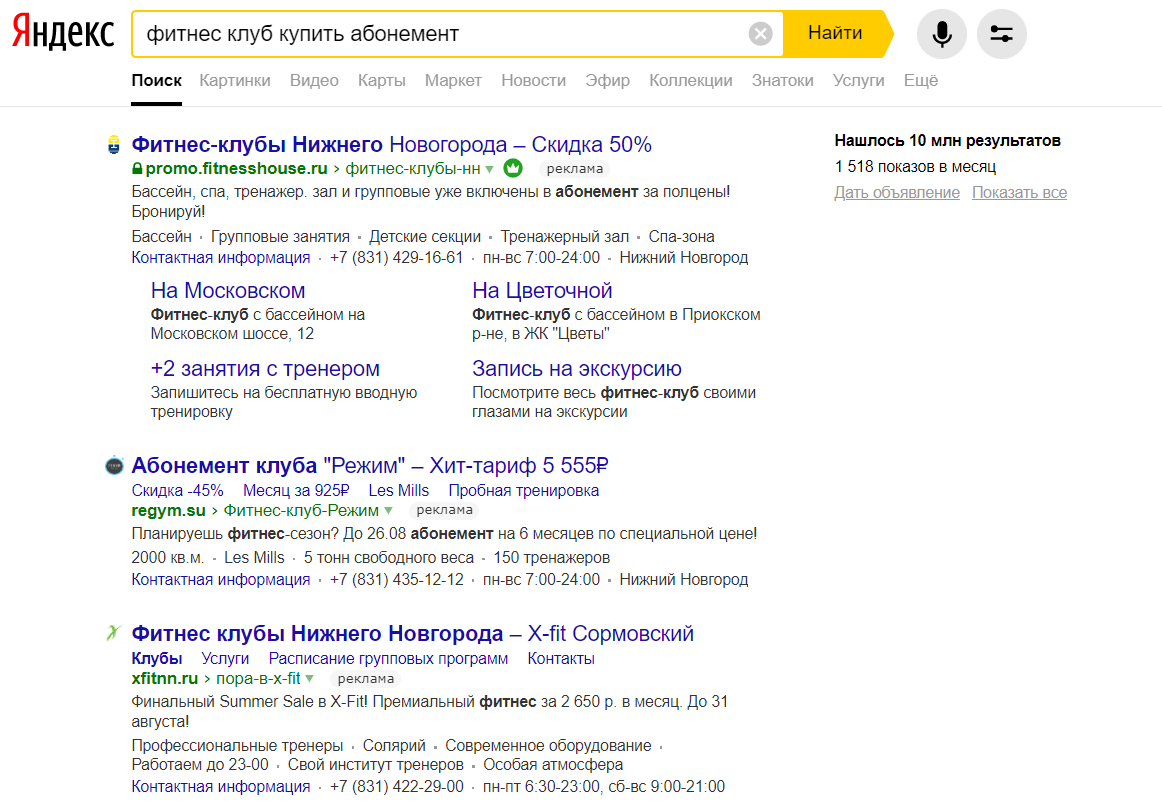Click the реклама label on Fitness House ad
This screenshot has height=803, width=1162.
pyautogui.click(x=574, y=169)
